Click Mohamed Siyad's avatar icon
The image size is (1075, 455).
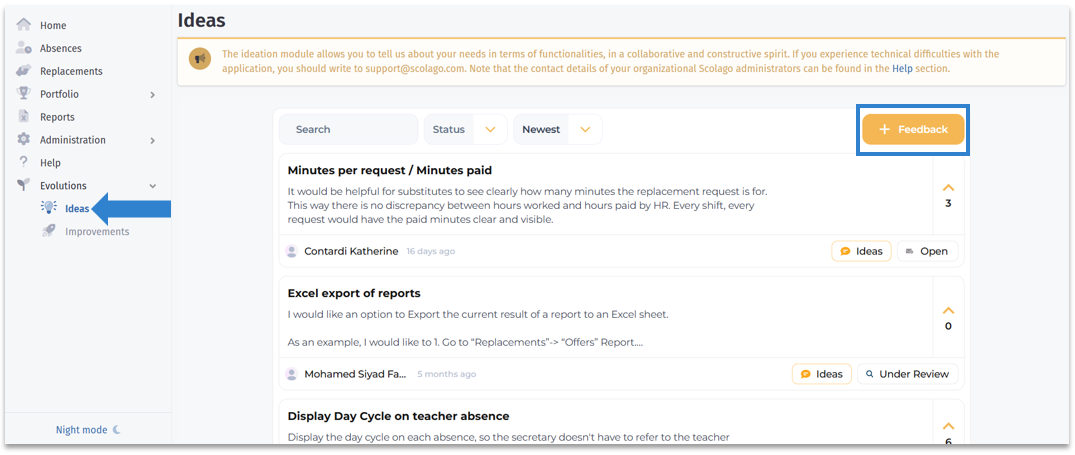pyautogui.click(x=291, y=374)
